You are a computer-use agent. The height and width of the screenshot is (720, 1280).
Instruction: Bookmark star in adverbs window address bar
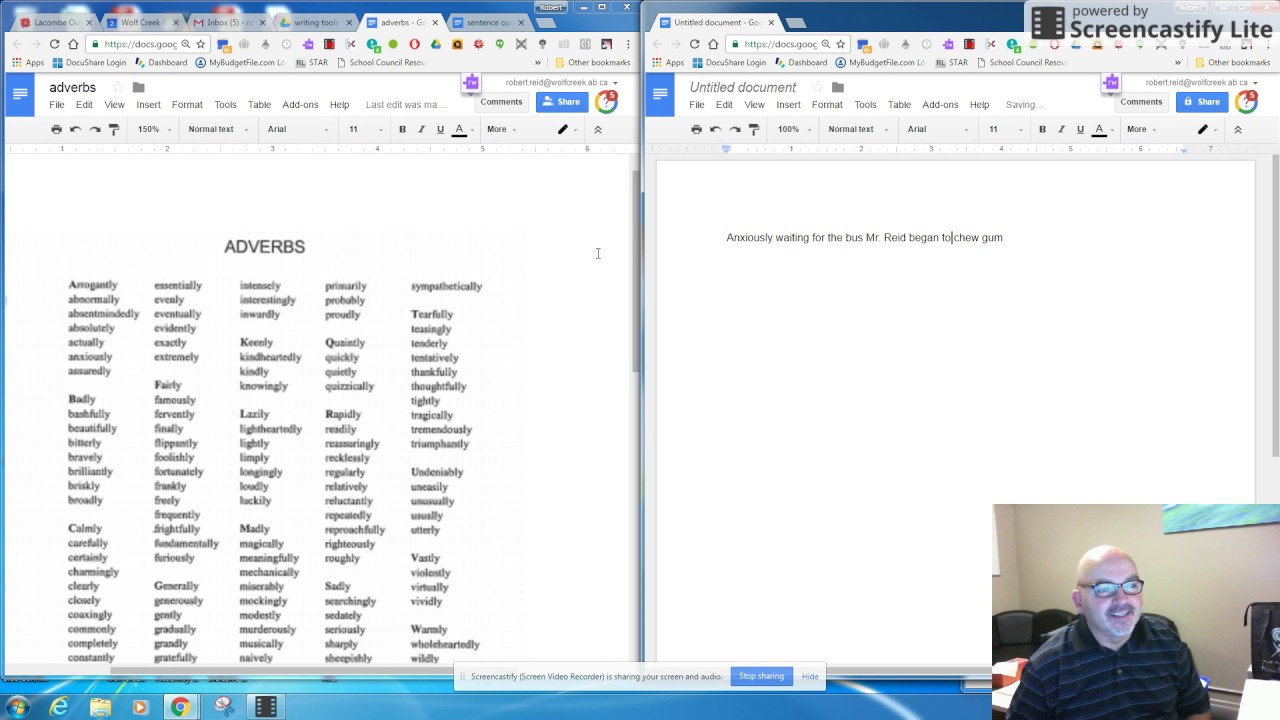(200, 44)
